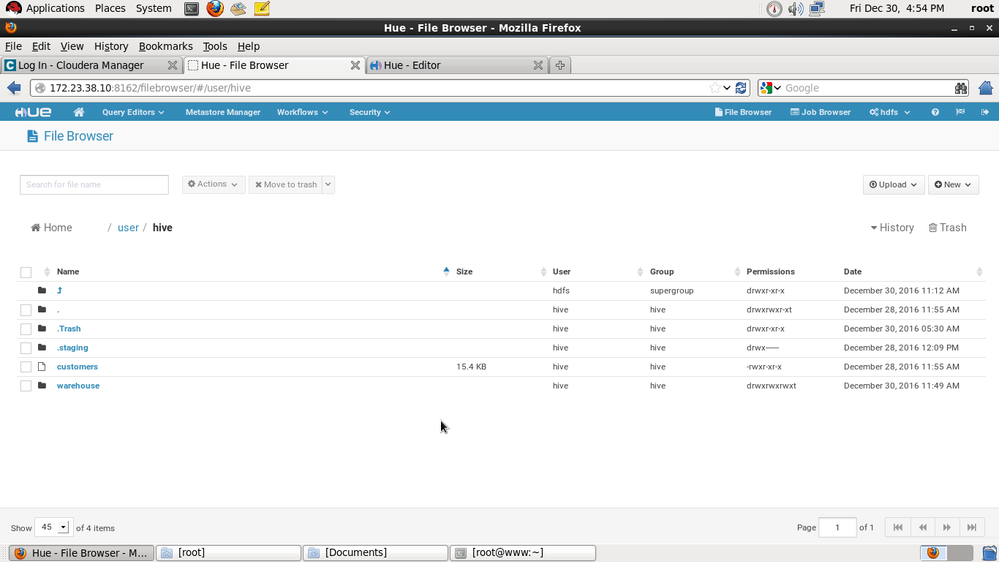The width and height of the screenshot is (999, 562).
Task: Reload page using the refresh icon
Action: tap(741, 88)
